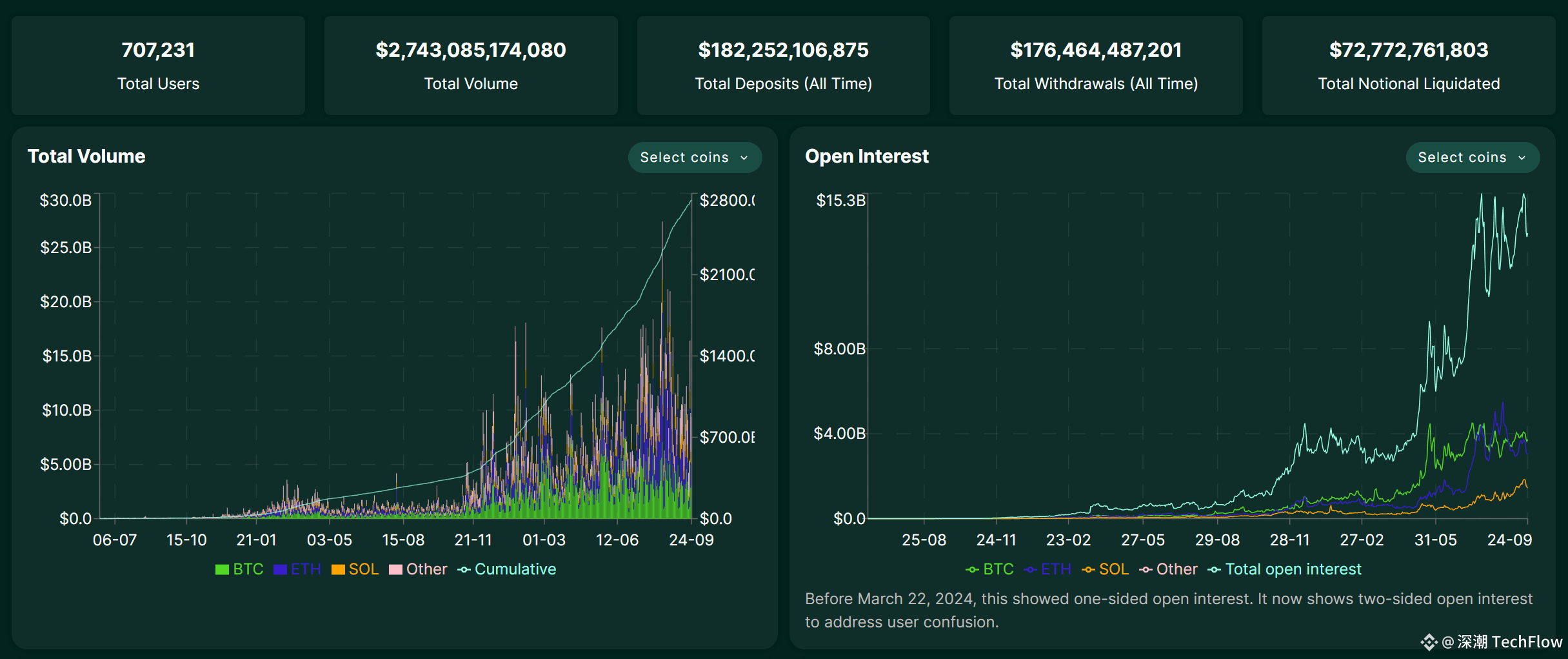Click Total Deposits (All Time) card
1568x659 pixels.
783,66
